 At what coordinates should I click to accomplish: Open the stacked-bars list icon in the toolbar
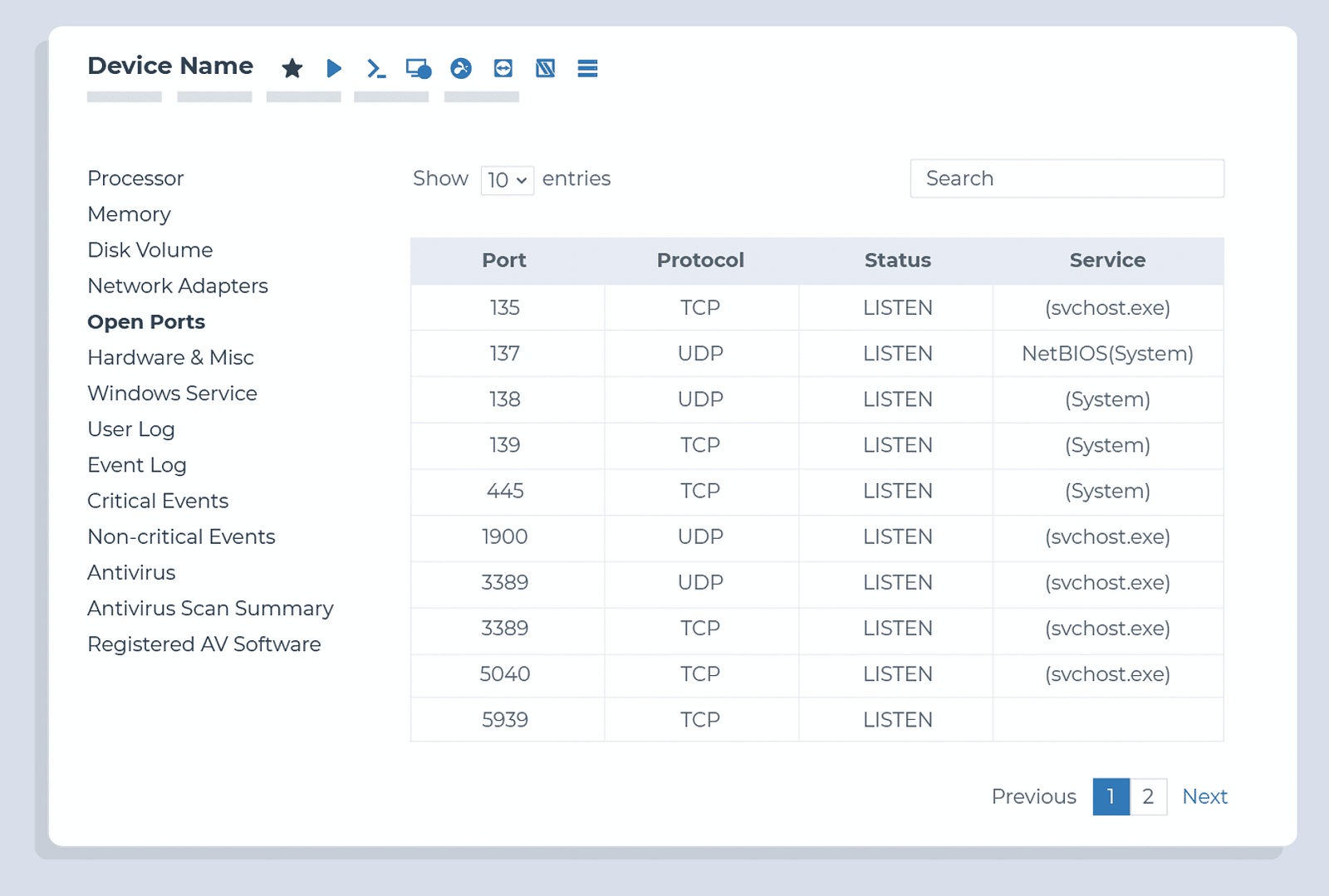587,69
